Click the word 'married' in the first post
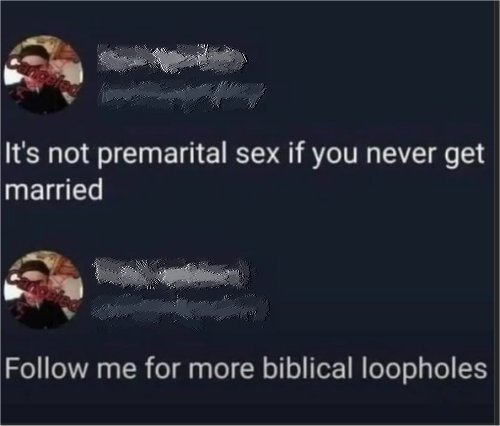Screen dimensions: 500x426 pyautogui.click(x=54, y=189)
